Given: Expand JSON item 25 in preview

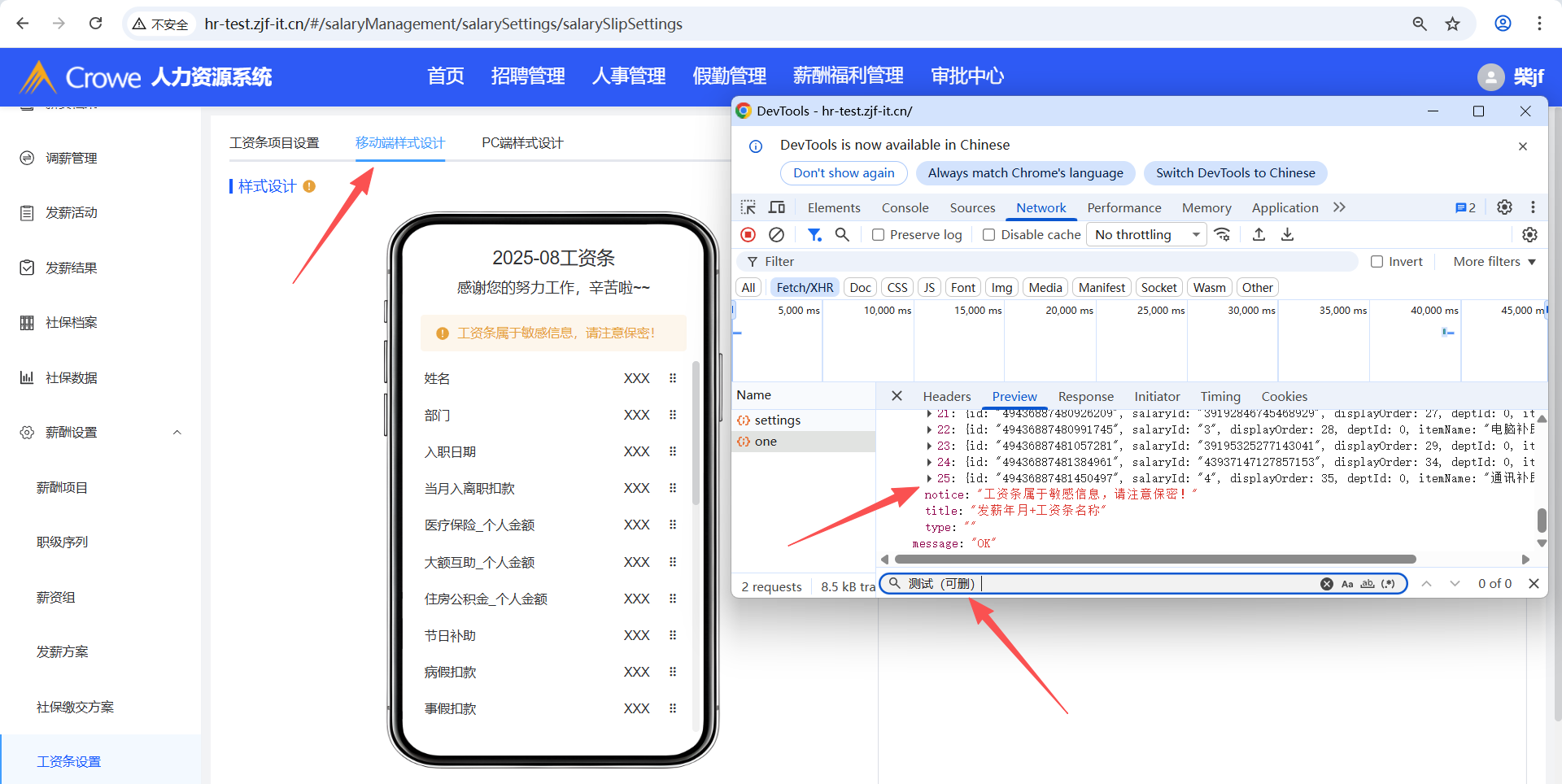Looking at the screenshot, I should (x=930, y=478).
